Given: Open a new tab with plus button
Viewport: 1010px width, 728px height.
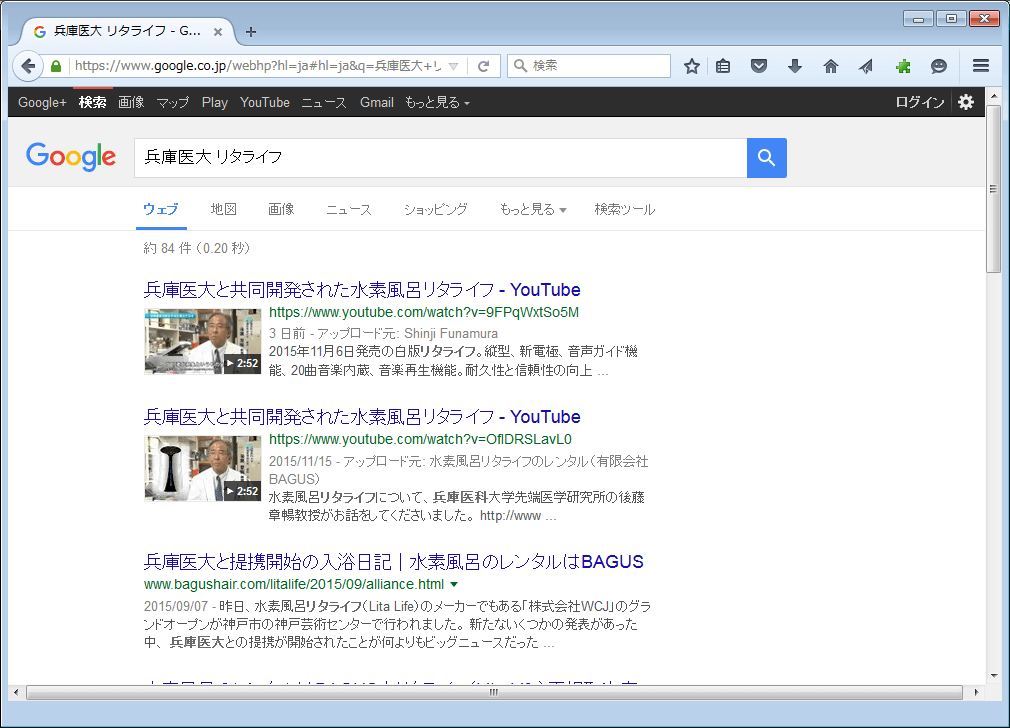Looking at the screenshot, I should (x=251, y=32).
